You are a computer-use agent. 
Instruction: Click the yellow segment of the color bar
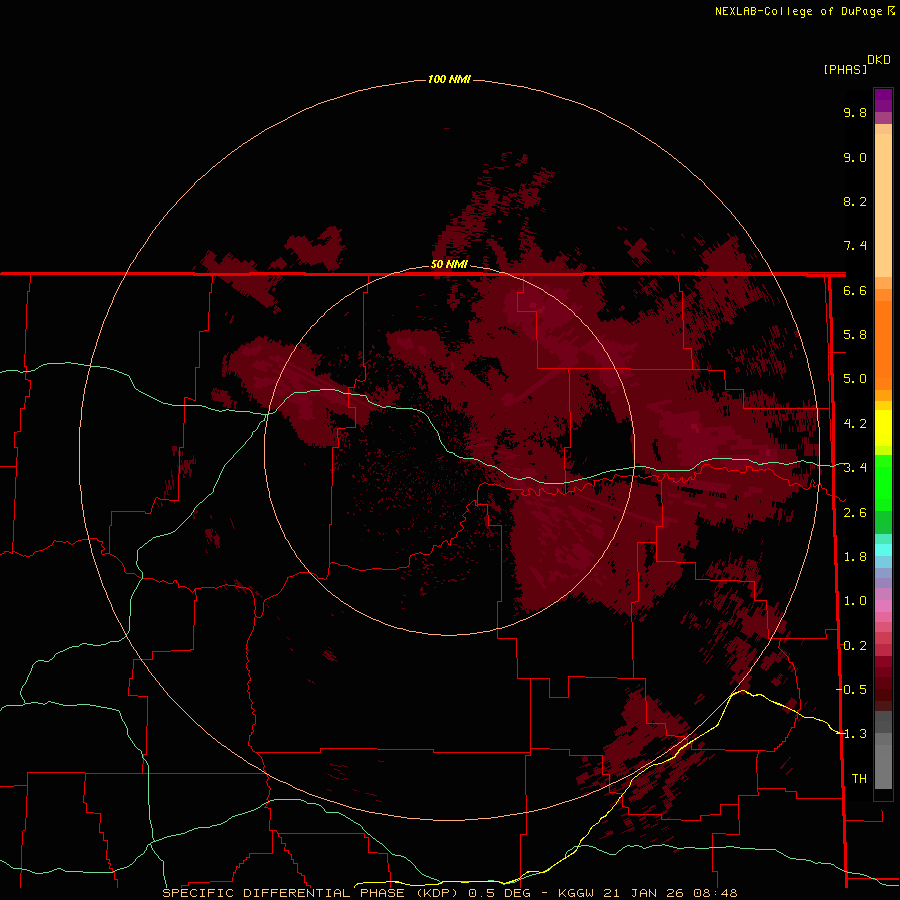click(883, 428)
